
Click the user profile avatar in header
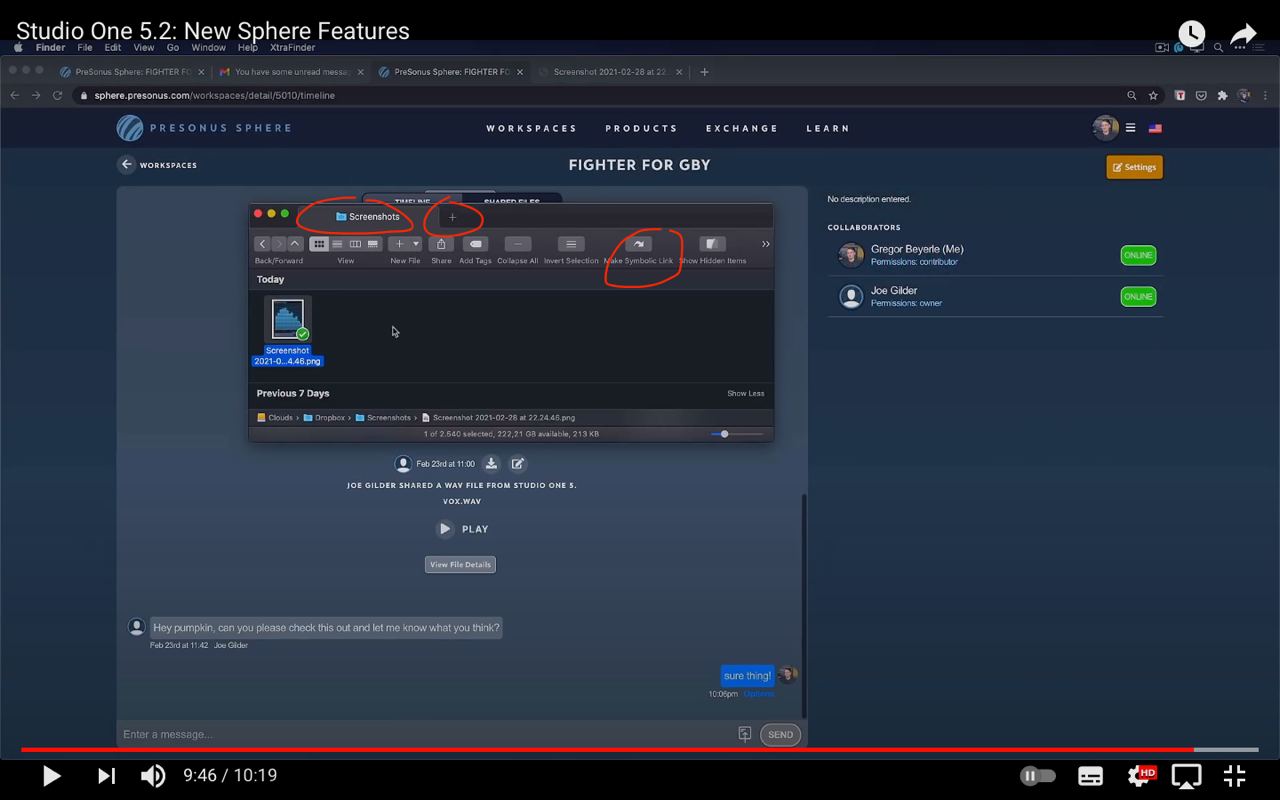coord(1105,128)
